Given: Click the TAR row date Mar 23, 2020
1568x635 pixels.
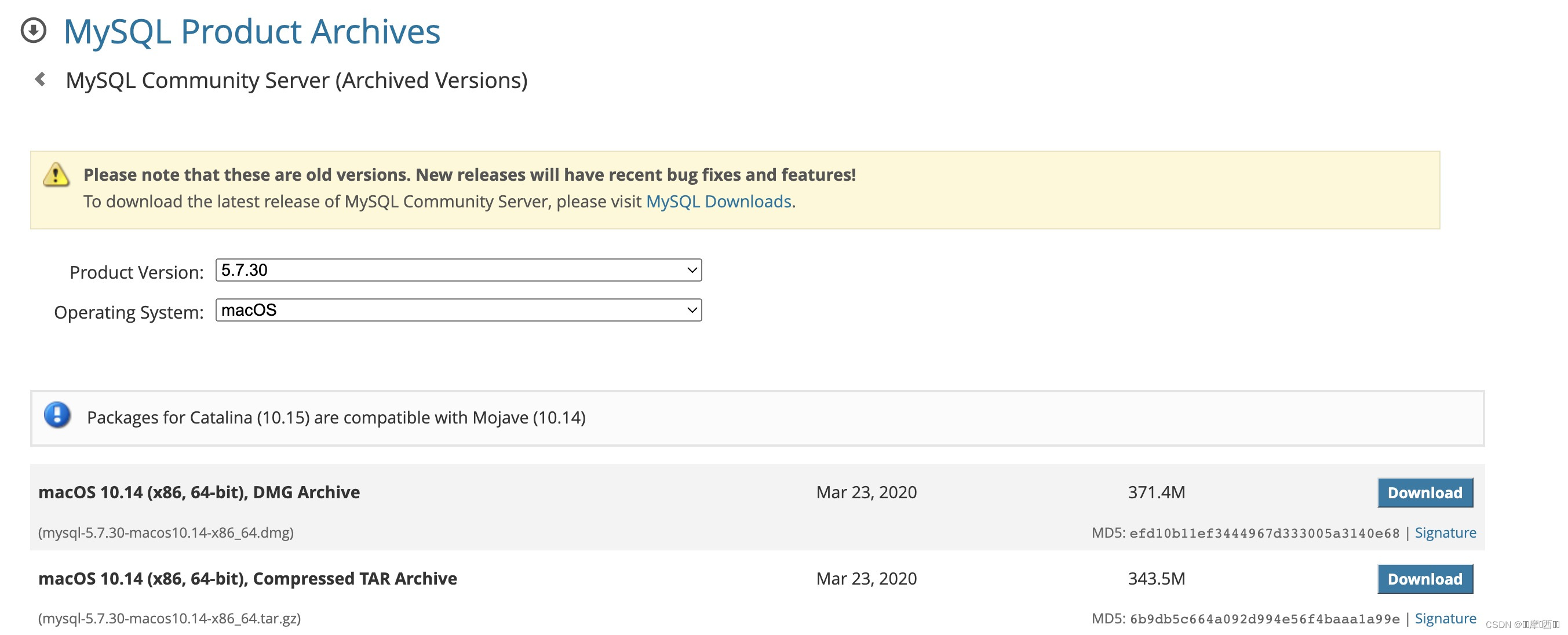Looking at the screenshot, I should point(866,578).
